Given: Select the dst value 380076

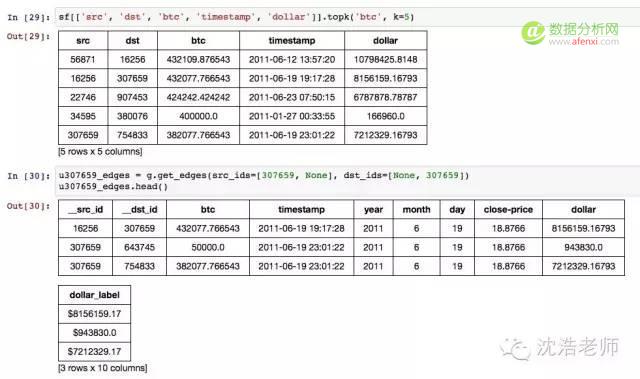Looking at the screenshot, I should coord(132,116).
